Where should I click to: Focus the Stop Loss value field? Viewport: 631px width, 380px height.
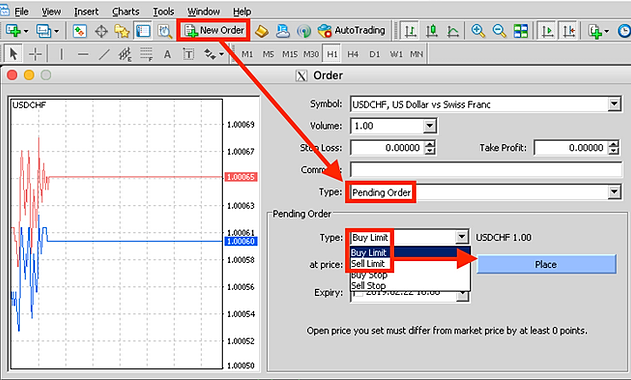[387, 148]
